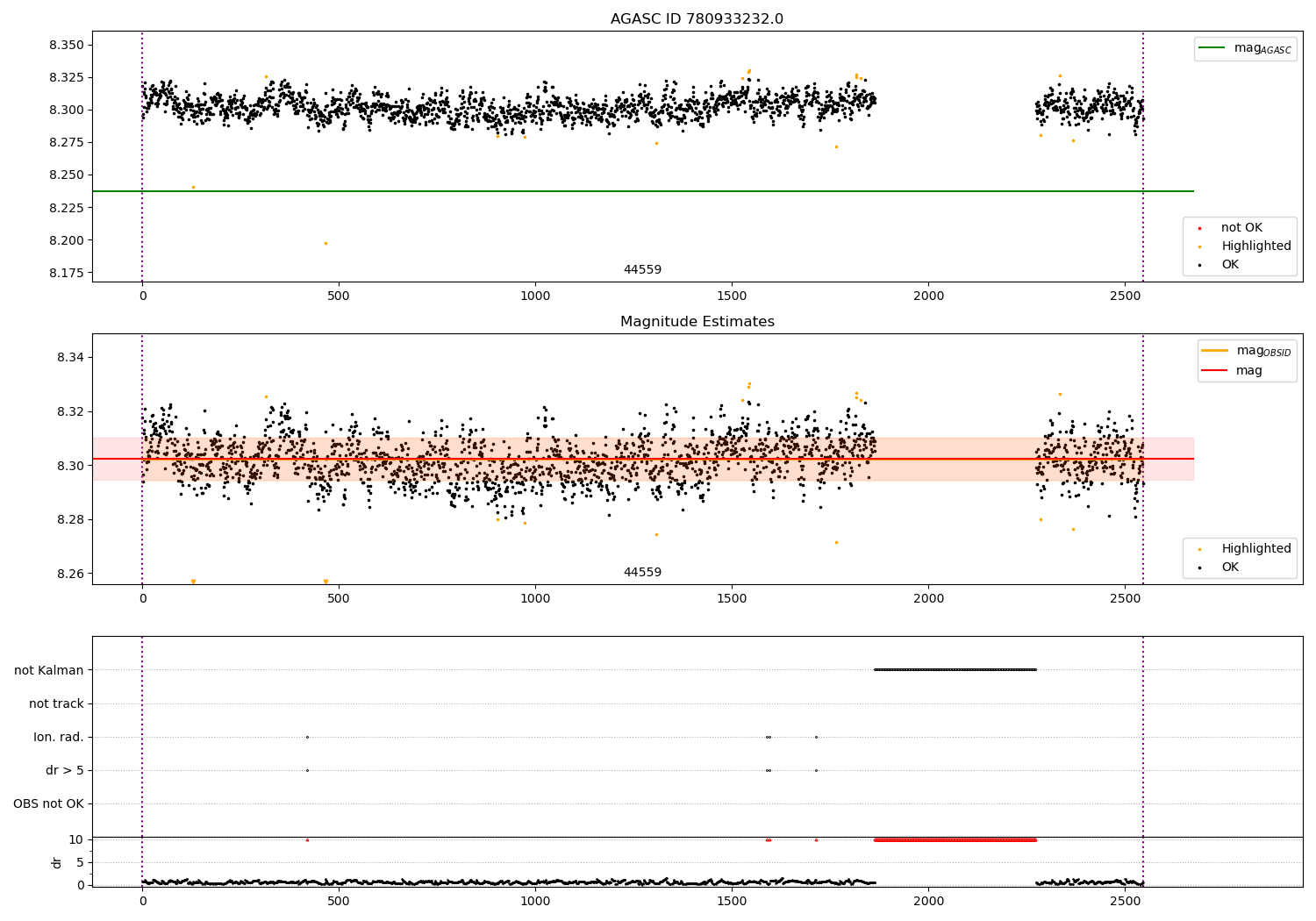Image resolution: width=1316 pixels, height=921 pixels.
Task: Click the 'Ion. rad.' axis label
Action: pos(59,737)
